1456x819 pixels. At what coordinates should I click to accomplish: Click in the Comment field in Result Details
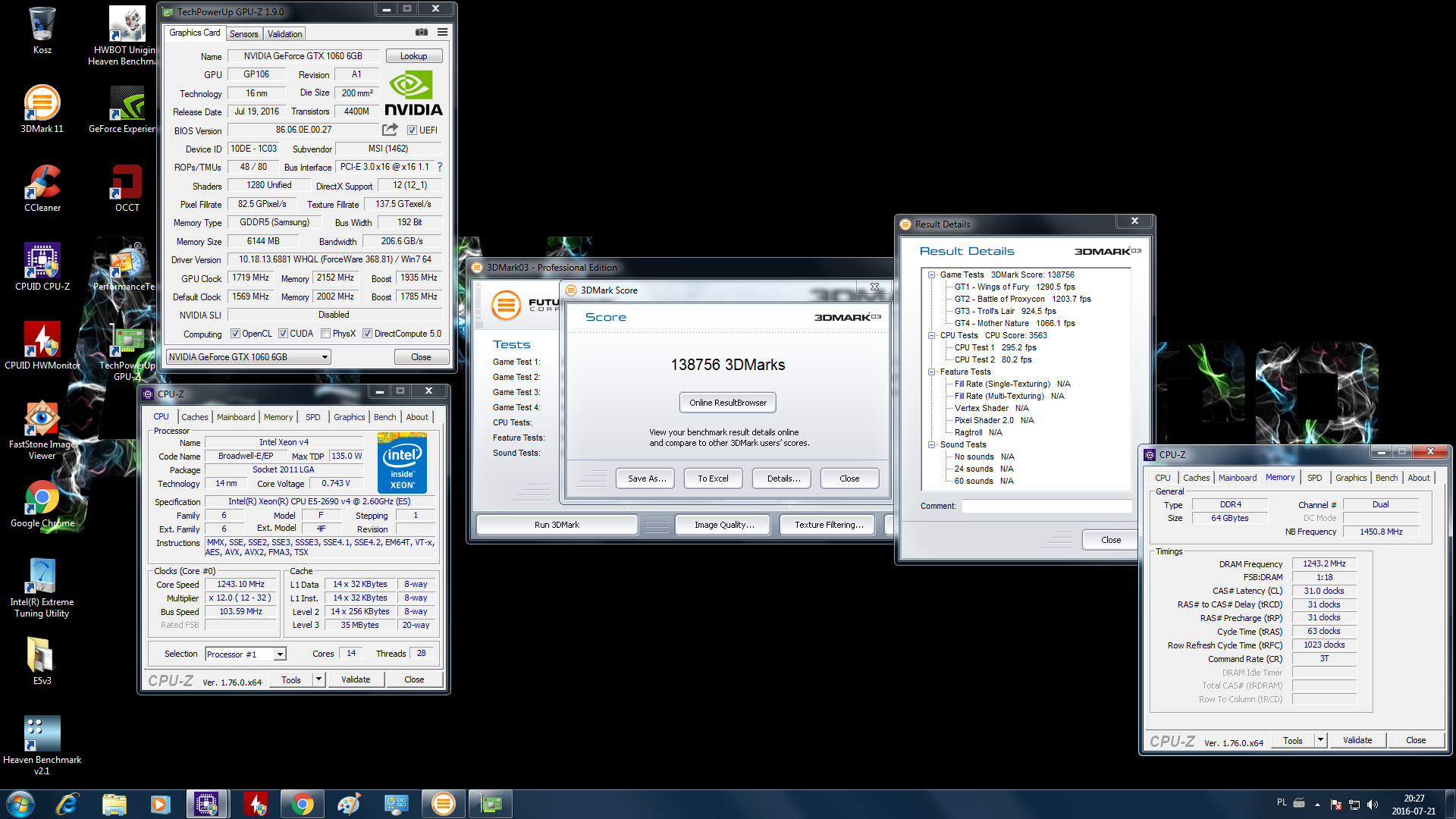tap(1046, 506)
